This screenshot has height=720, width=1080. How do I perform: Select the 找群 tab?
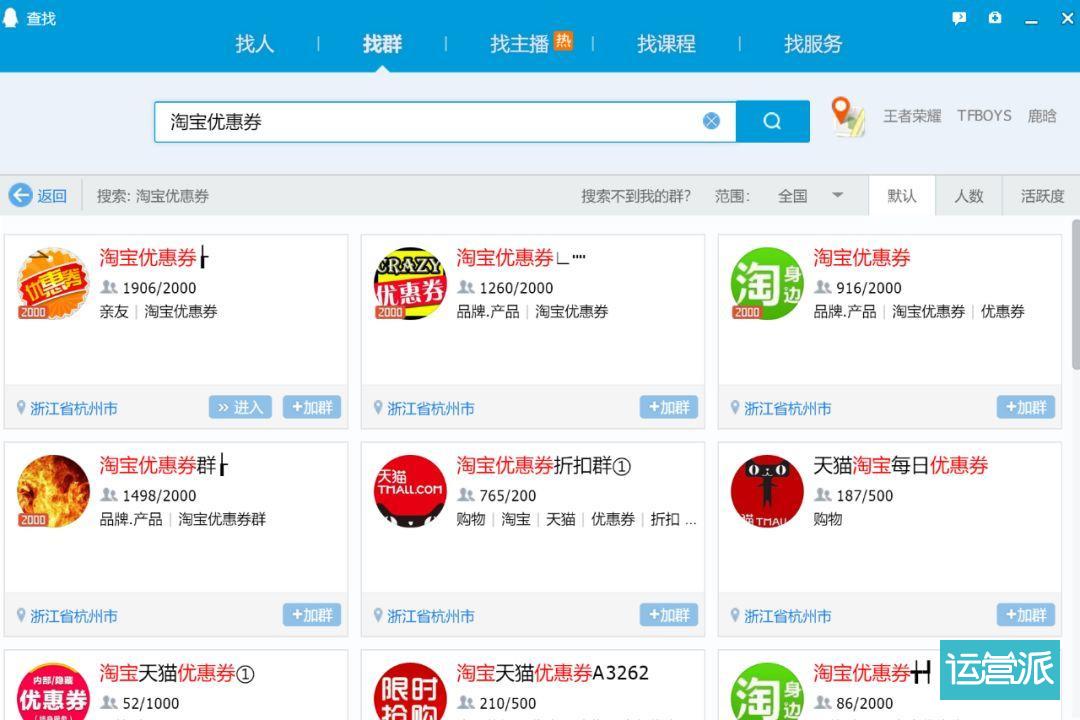tap(382, 44)
